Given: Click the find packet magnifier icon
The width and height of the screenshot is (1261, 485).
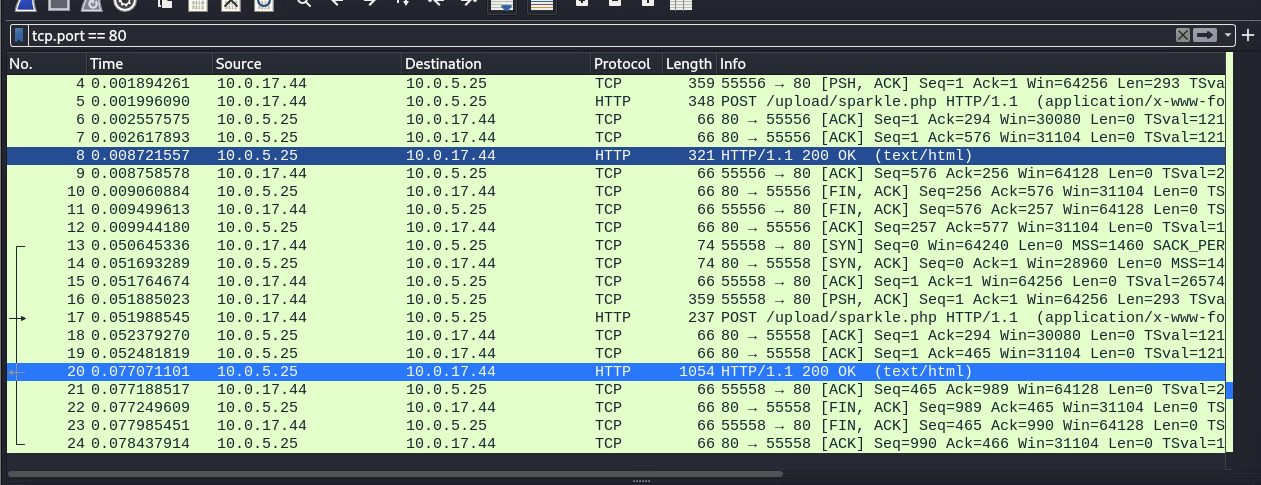Looking at the screenshot, I should 304,4.
